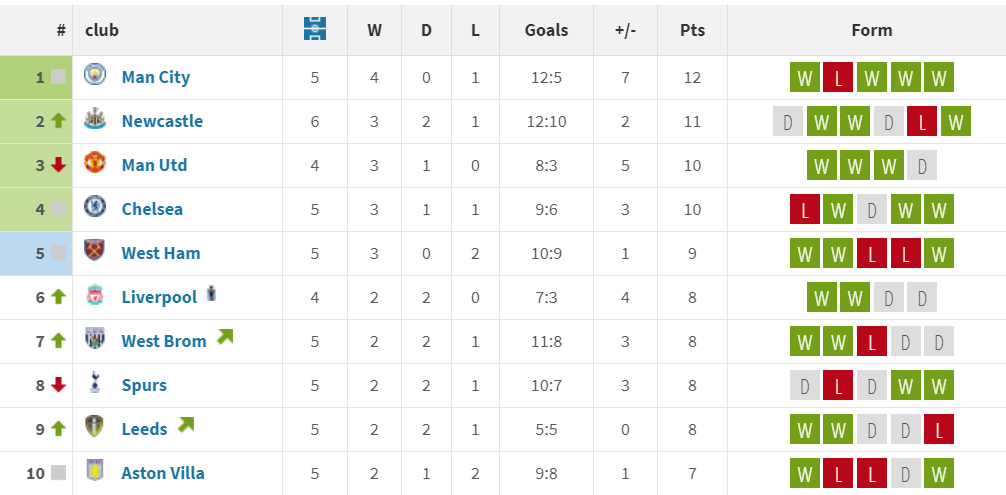Click the promoted arrow icon beside West Brom
The width and height of the screenshot is (1006, 495).
[x=225, y=336]
